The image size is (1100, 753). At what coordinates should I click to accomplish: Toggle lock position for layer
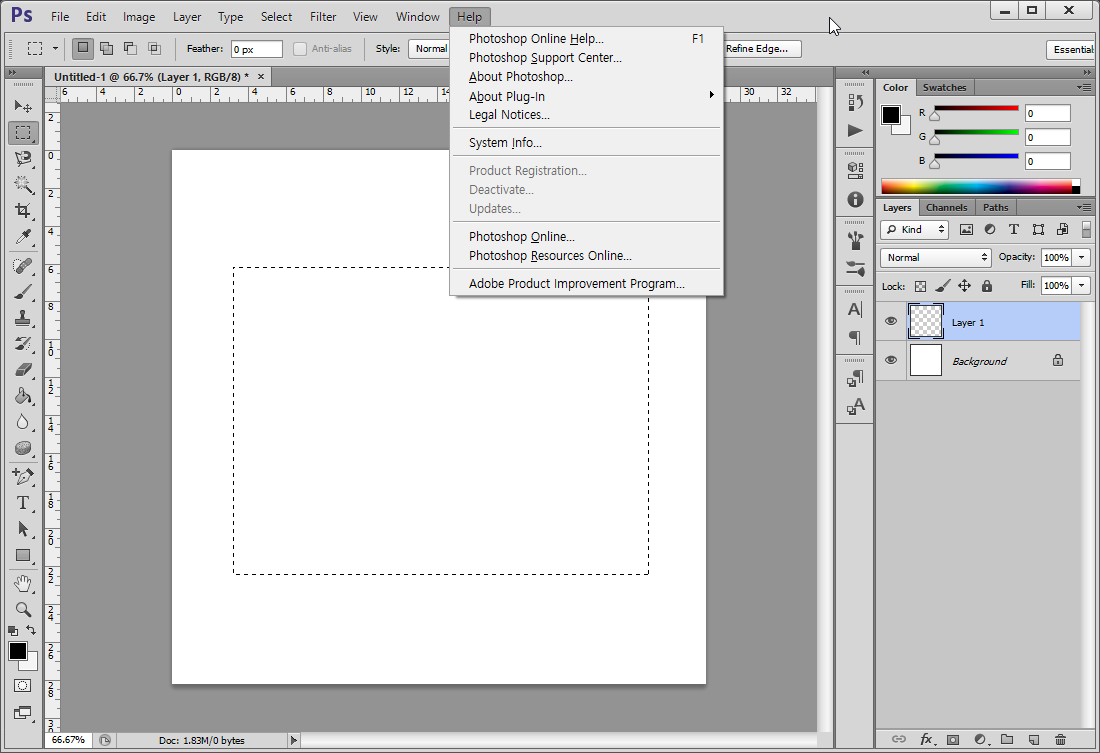965,286
